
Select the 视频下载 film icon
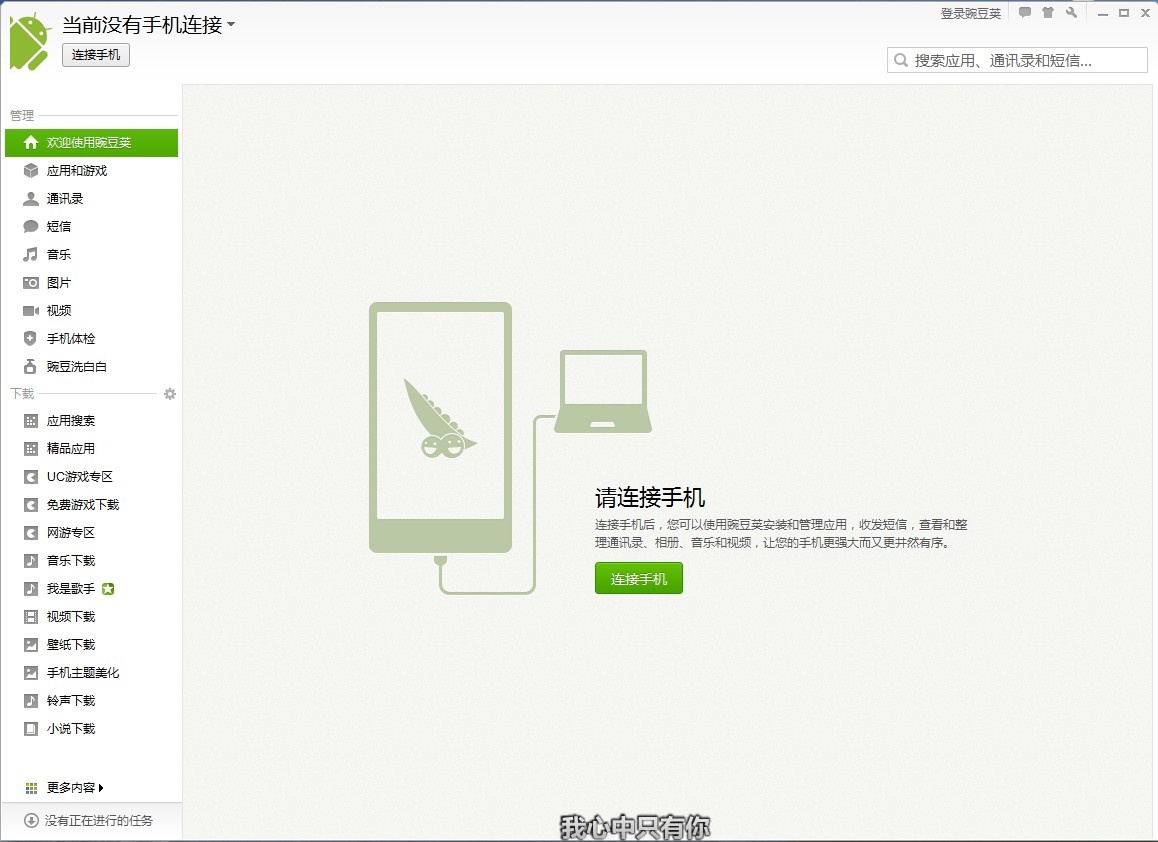pyautogui.click(x=30, y=617)
